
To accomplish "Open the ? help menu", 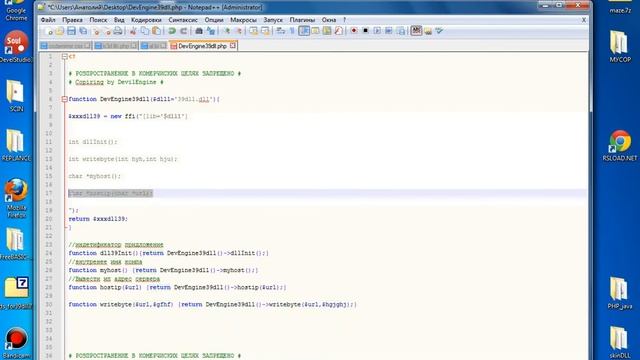I will (x=344, y=20).
